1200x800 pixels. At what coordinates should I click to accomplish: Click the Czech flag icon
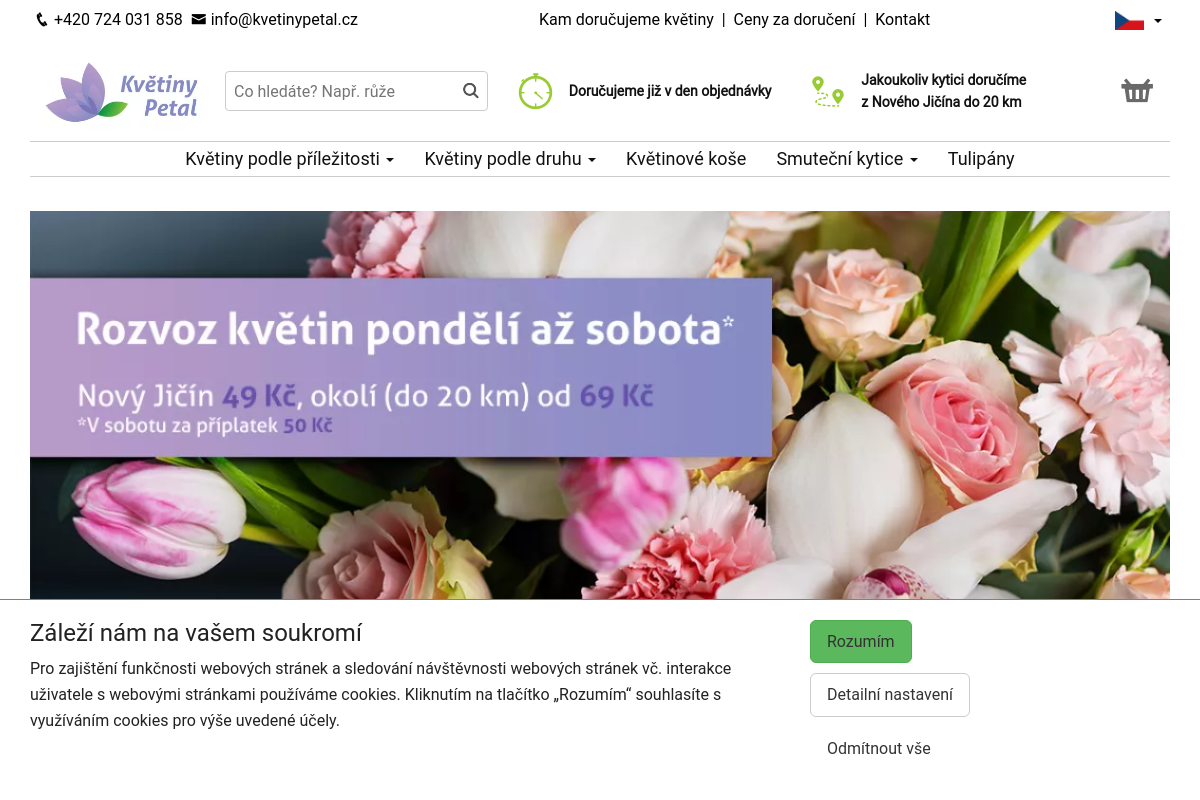pyautogui.click(x=1129, y=19)
